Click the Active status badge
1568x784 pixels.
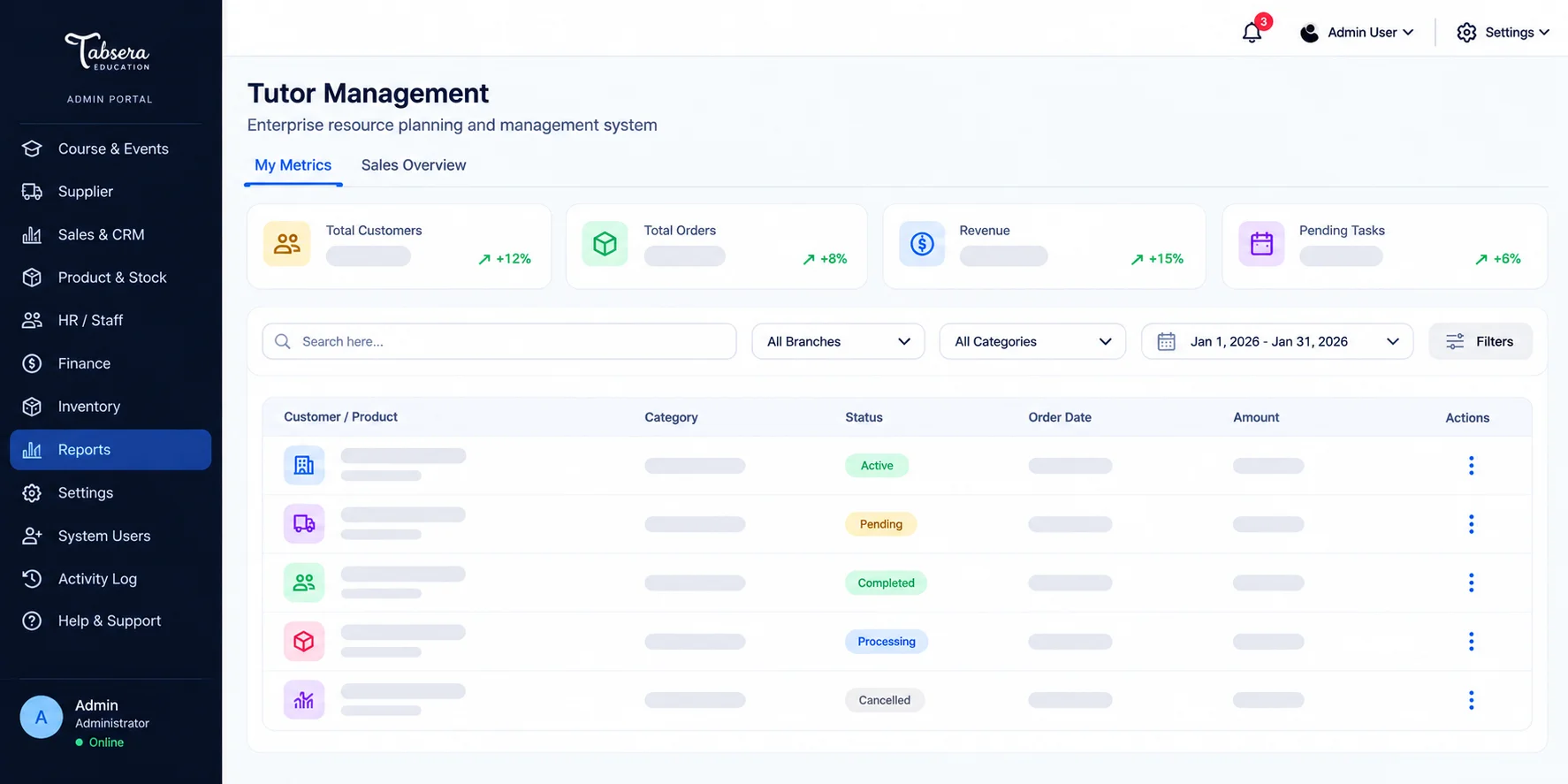(877, 466)
